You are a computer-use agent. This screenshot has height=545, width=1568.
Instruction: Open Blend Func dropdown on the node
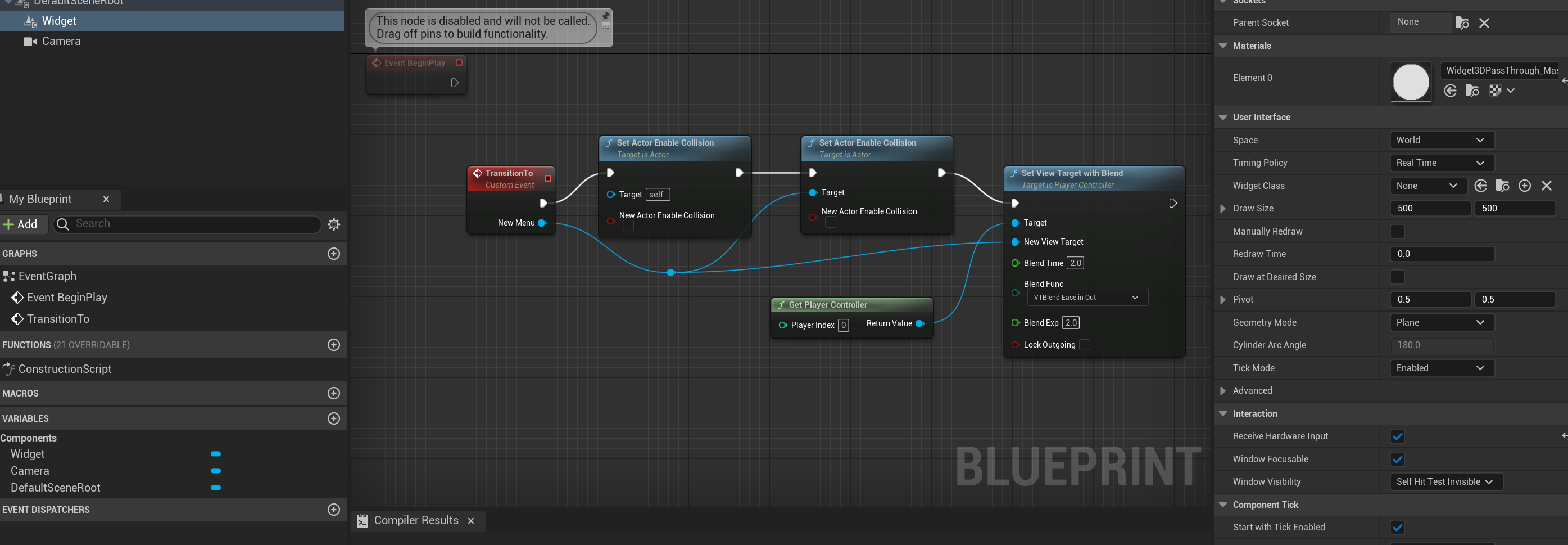[1087, 297]
